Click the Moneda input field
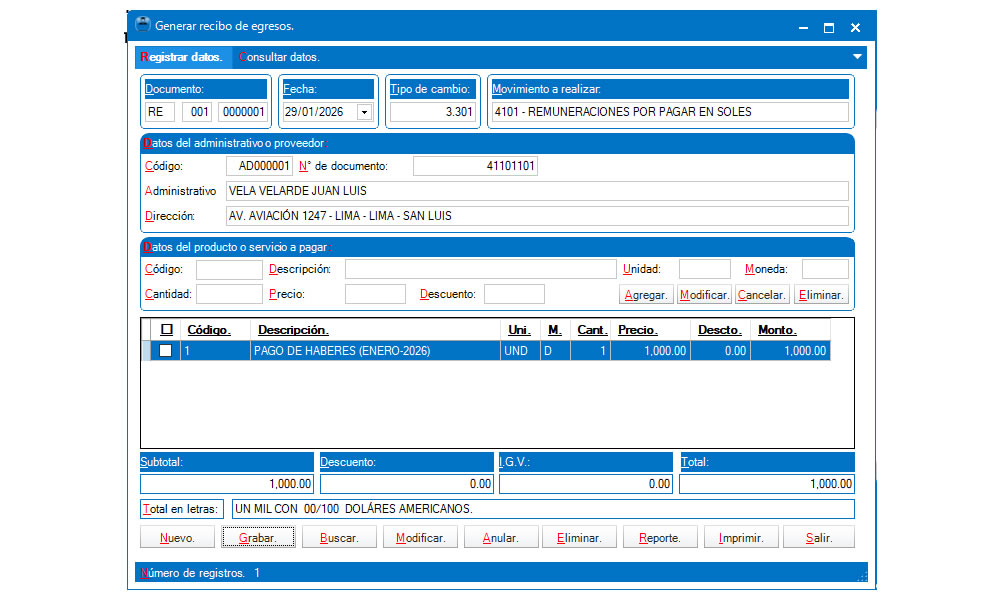1000x600 pixels. 825,269
